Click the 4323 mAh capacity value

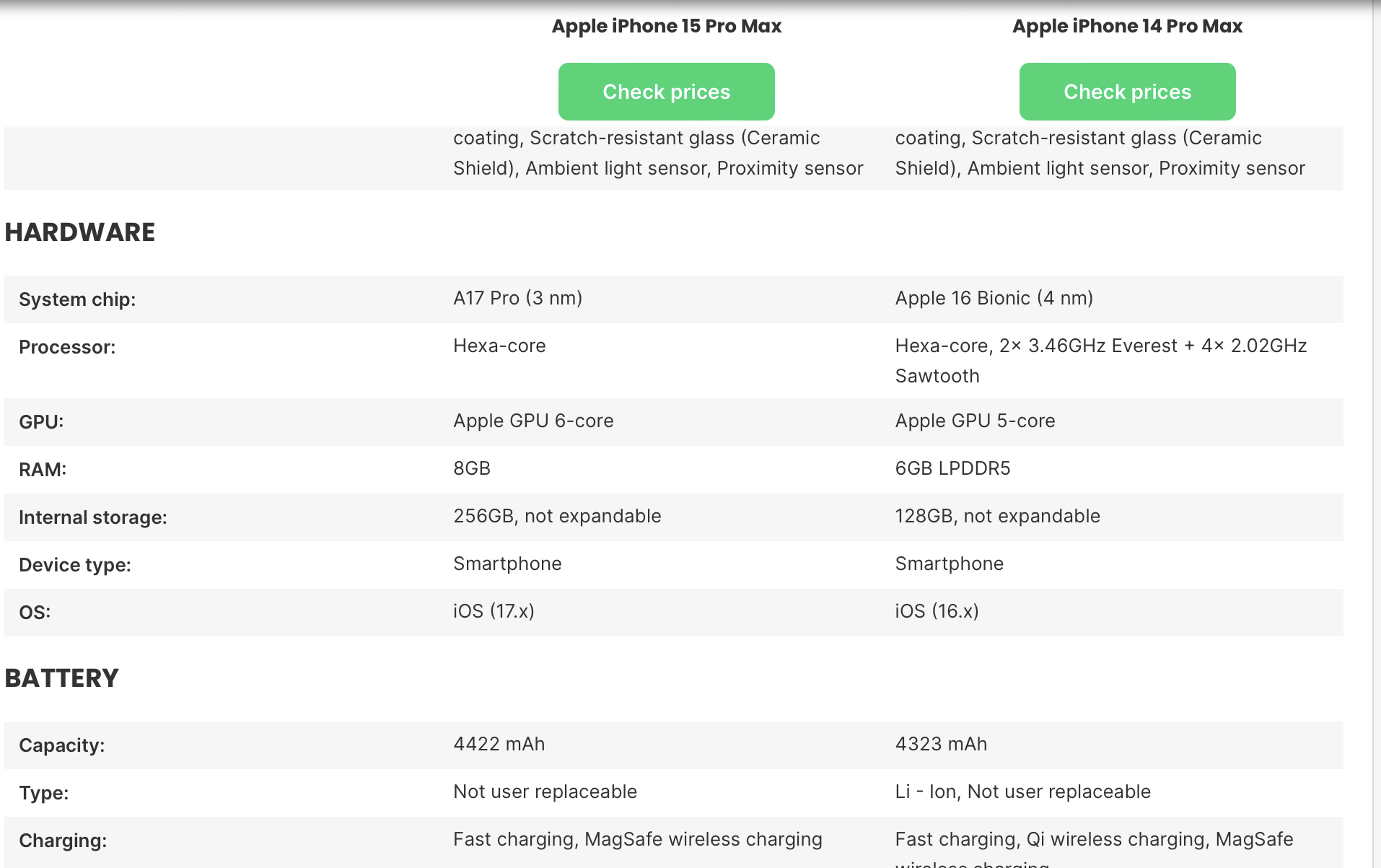click(x=941, y=744)
